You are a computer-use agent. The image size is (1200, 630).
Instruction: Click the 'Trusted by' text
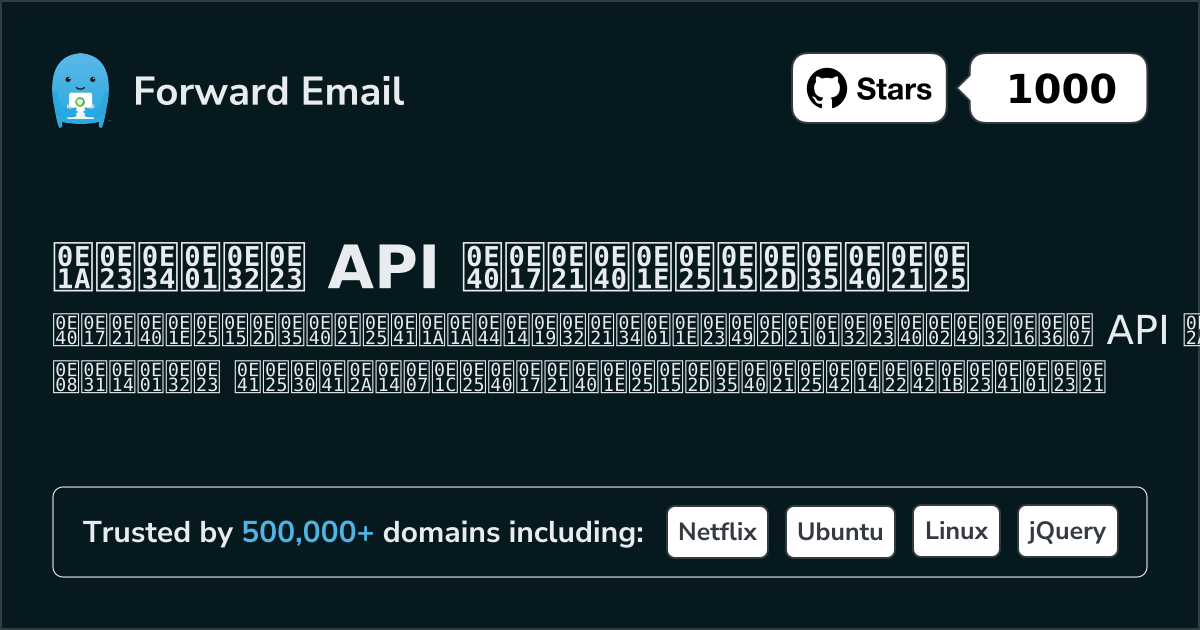(157, 533)
